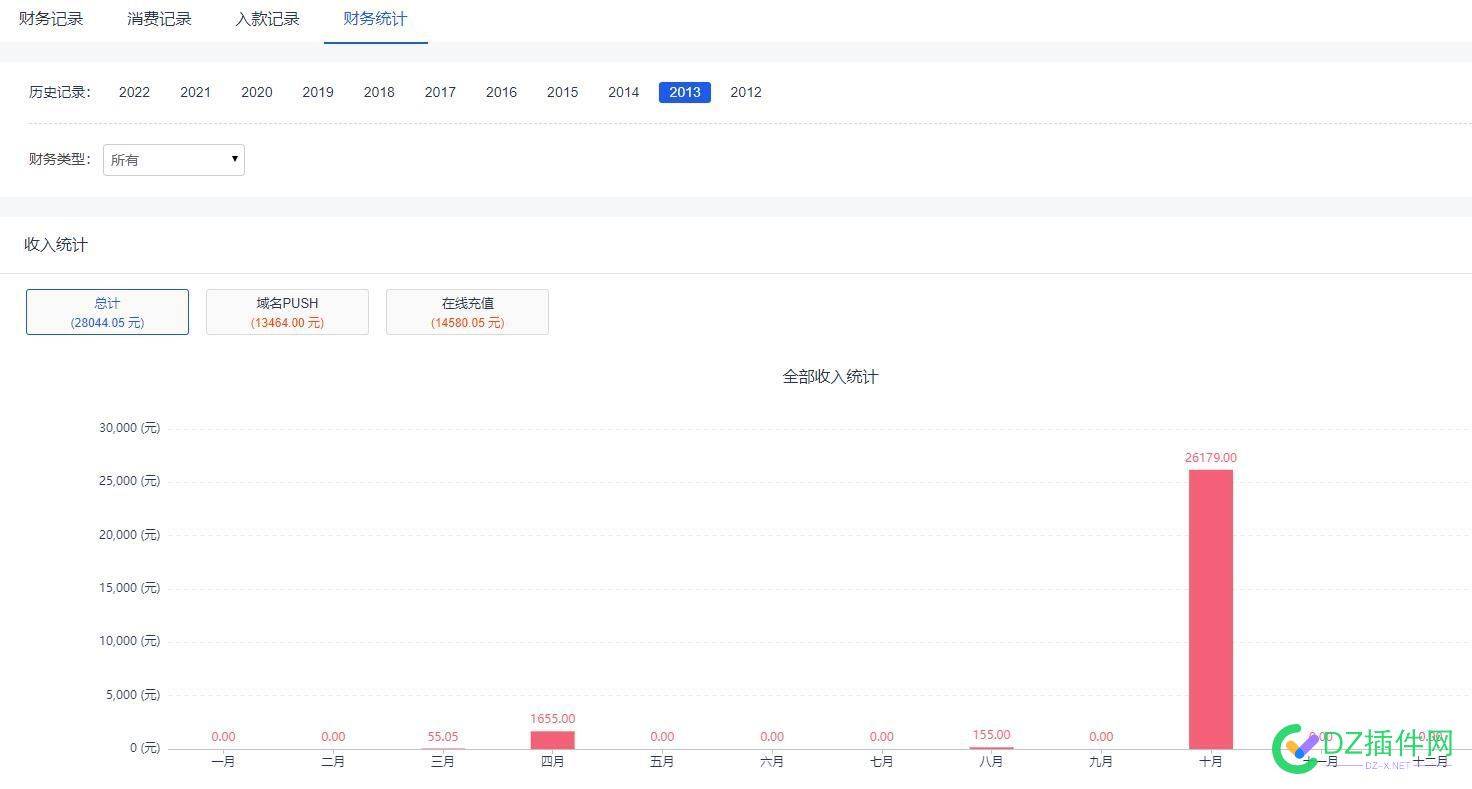Choose year 2022 in history records

tap(134, 92)
